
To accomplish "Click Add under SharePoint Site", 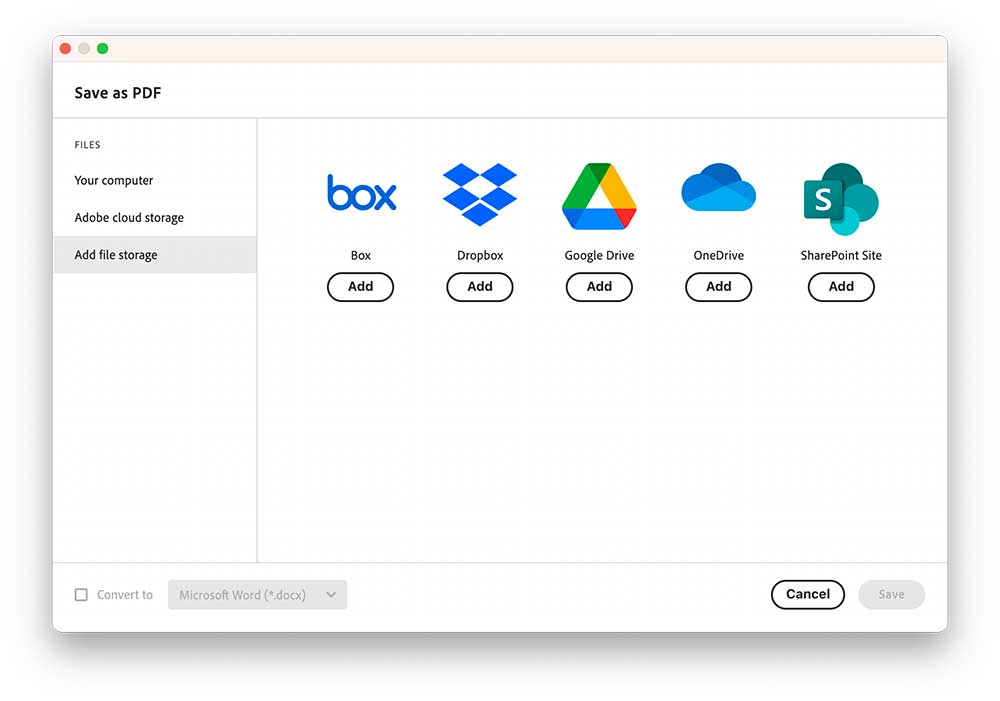I will 841,286.
